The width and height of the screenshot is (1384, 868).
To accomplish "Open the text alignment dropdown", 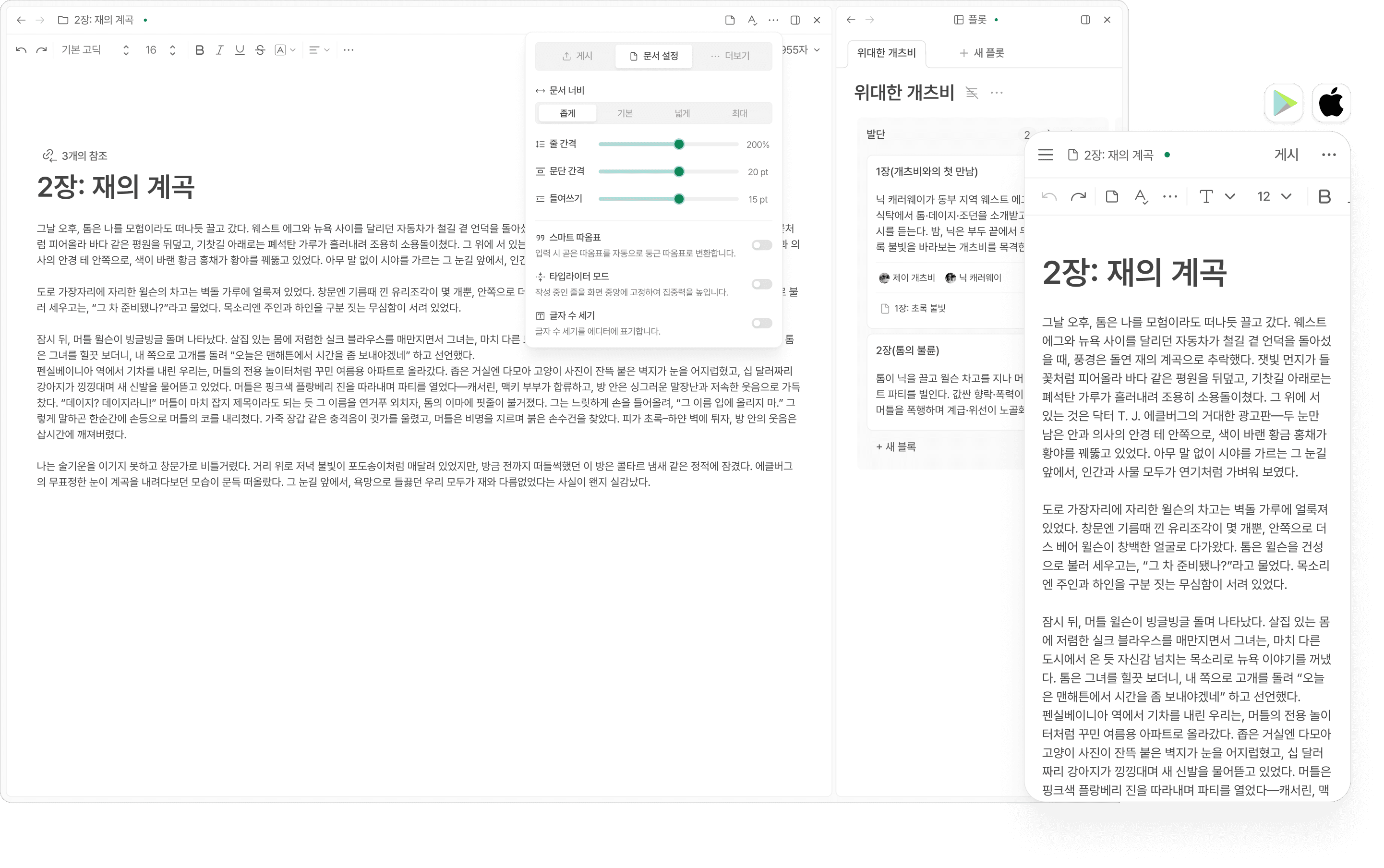I will (x=319, y=50).
